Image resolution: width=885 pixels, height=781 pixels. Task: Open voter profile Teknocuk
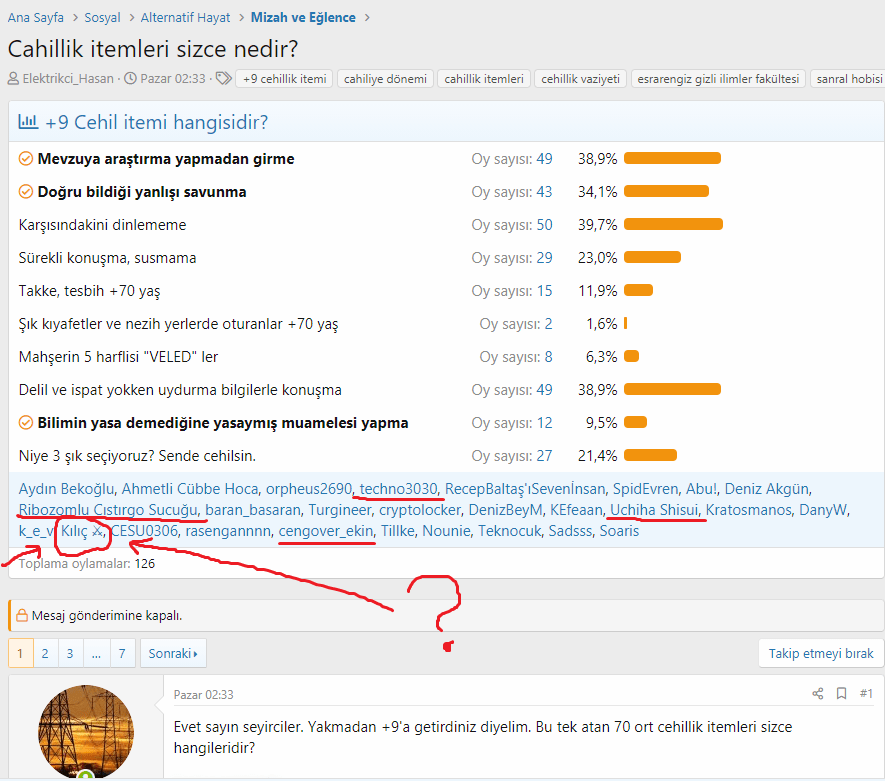[509, 531]
